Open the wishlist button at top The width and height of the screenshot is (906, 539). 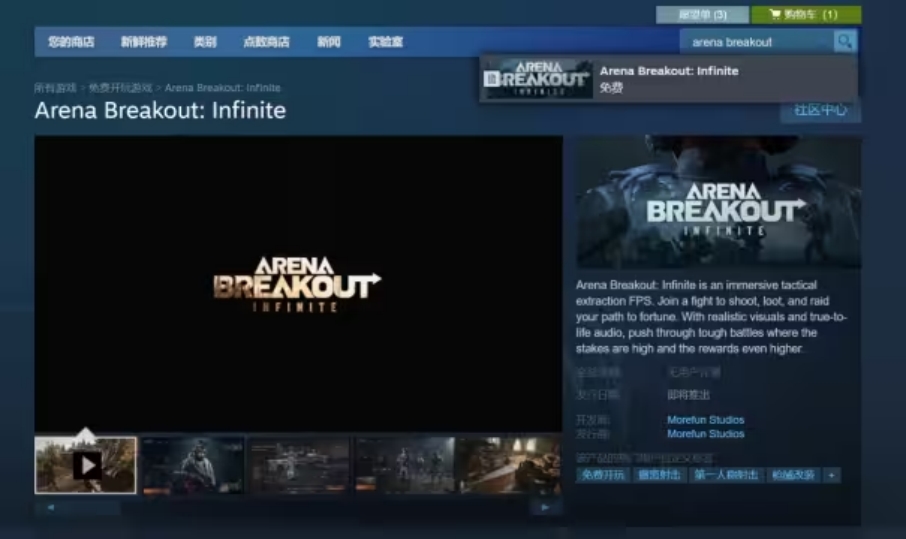coord(702,15)
